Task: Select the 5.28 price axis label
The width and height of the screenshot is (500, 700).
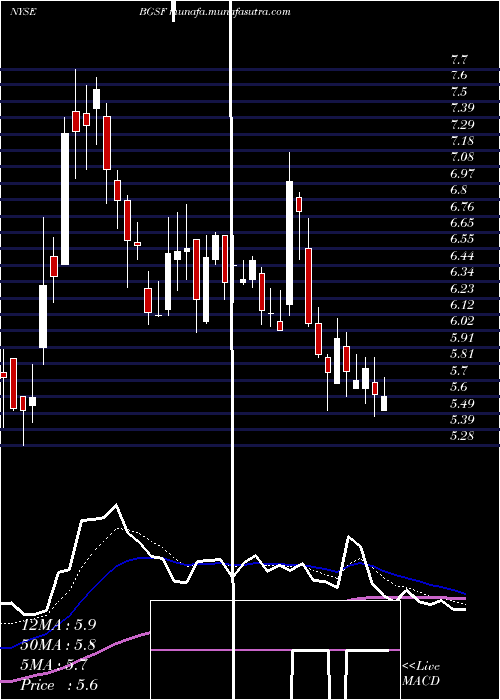Action: point(462,436)
